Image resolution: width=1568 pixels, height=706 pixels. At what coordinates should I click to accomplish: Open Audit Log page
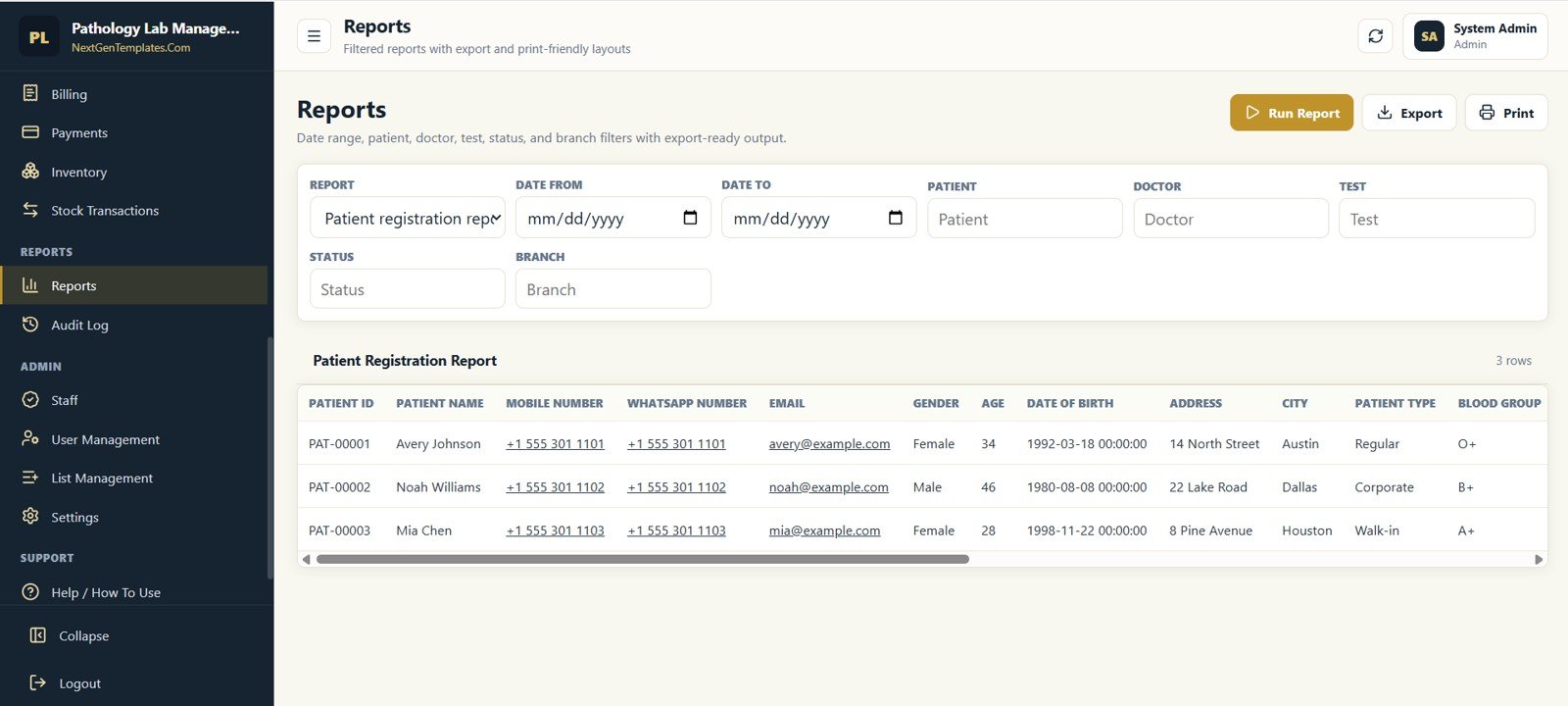(x=133, y=325)
